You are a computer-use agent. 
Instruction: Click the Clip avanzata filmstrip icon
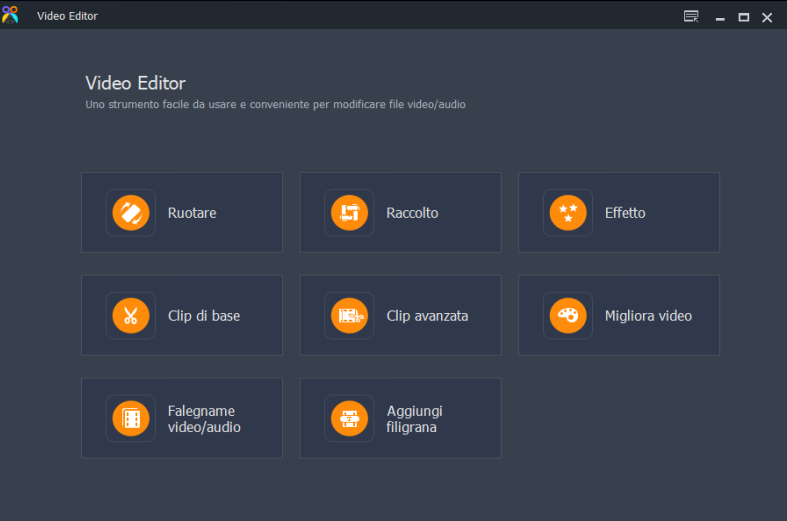[349, 316]
